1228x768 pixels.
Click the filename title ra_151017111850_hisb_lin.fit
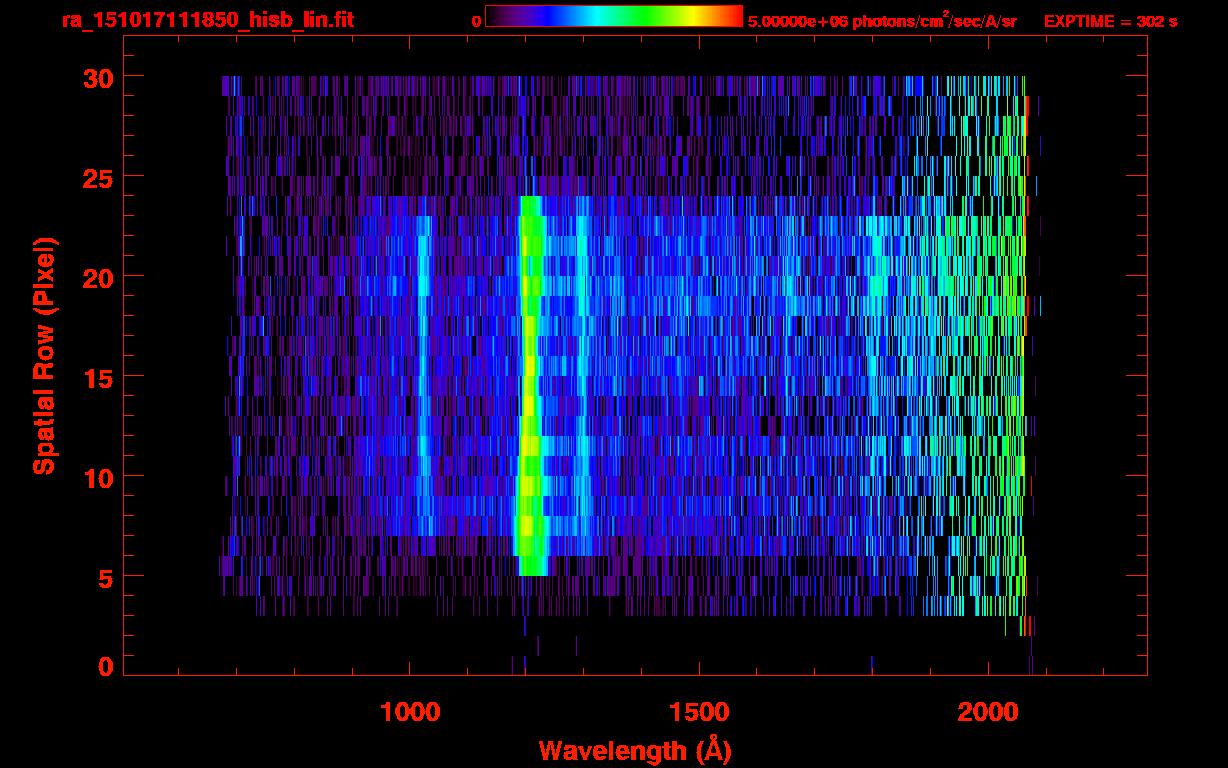(206, 20)
